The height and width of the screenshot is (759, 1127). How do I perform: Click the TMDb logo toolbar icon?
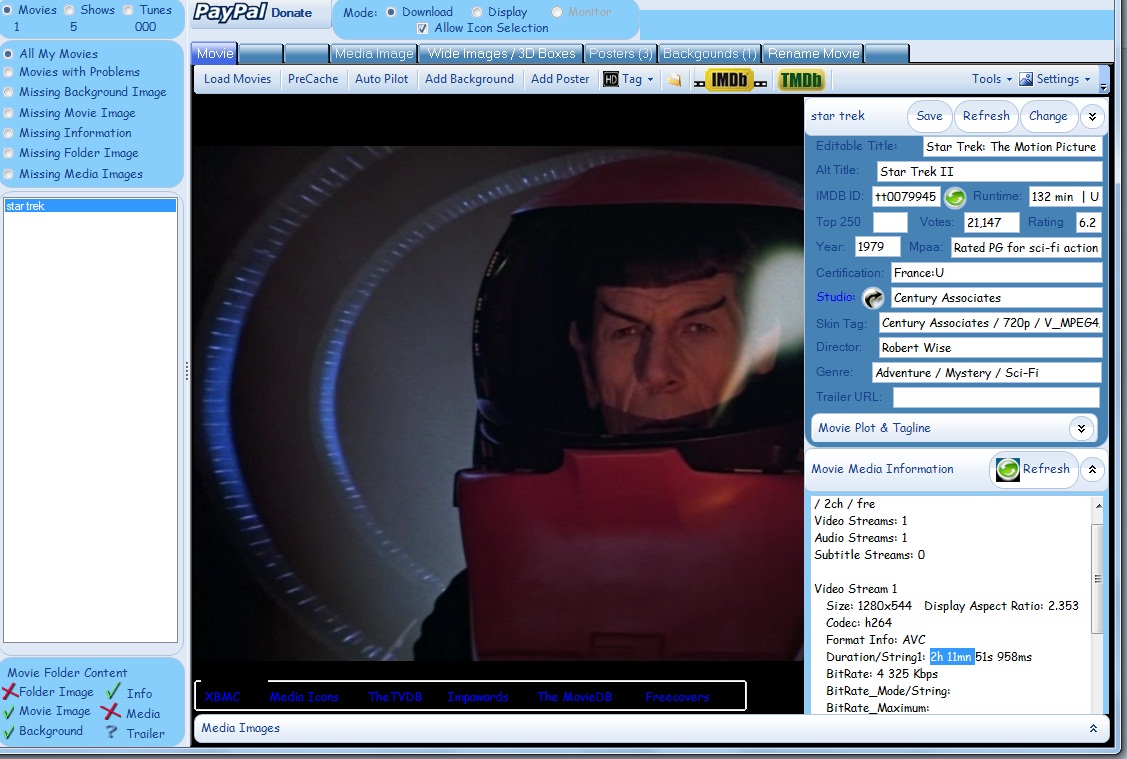coord(800,80)
